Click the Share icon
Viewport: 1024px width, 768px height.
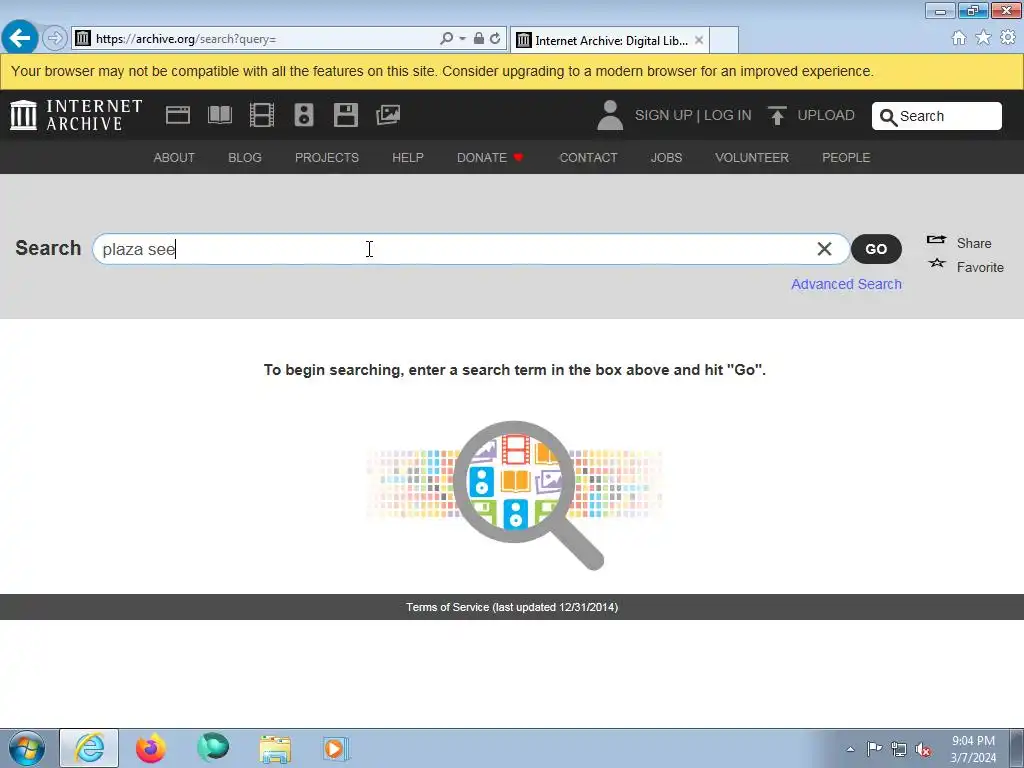936,240
